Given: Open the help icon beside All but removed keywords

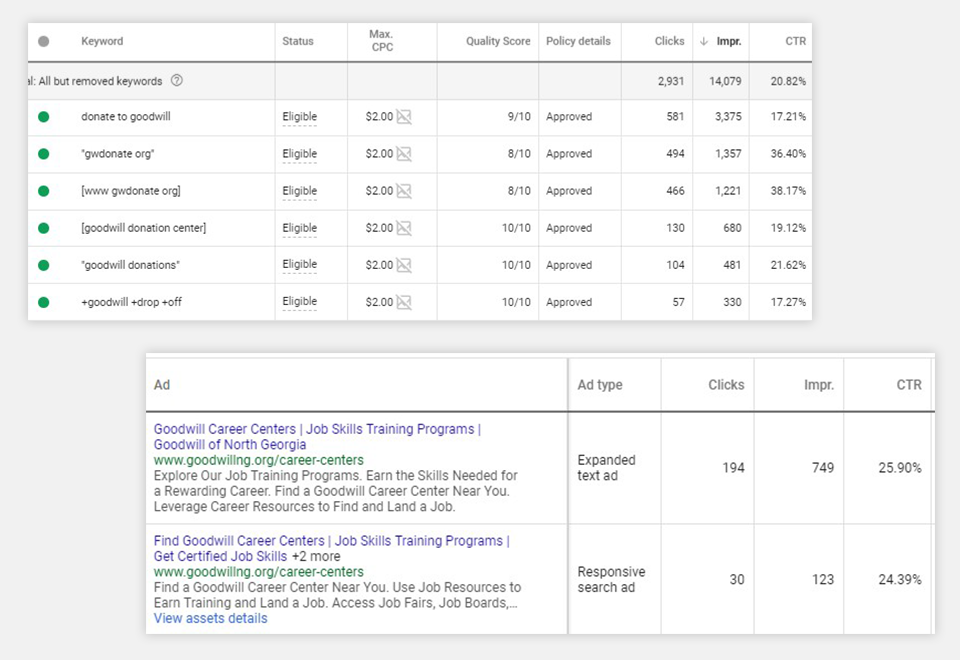Looking at the screenshot, I should (176, 80).
